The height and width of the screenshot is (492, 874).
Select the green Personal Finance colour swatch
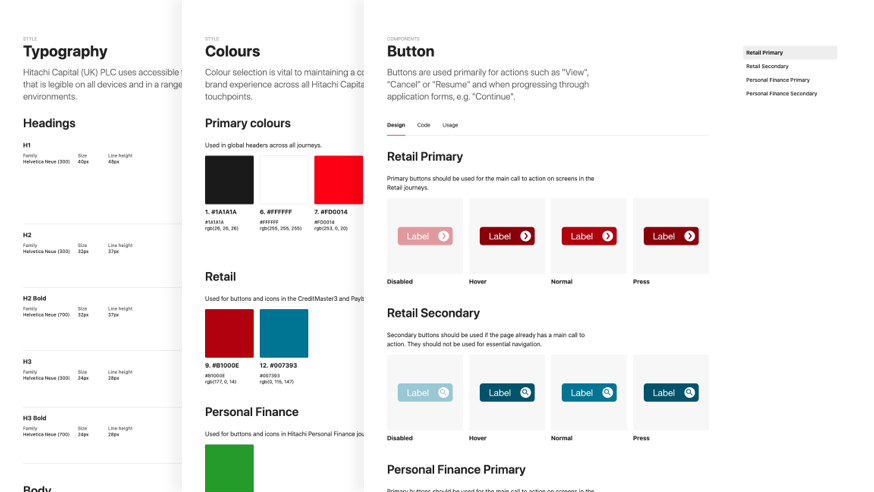pyautogui.click(x=229, y=468)
